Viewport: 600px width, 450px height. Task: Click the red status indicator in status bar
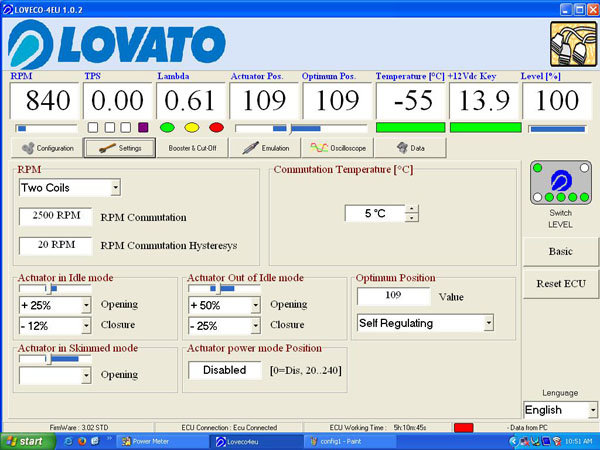click(463, 427)
